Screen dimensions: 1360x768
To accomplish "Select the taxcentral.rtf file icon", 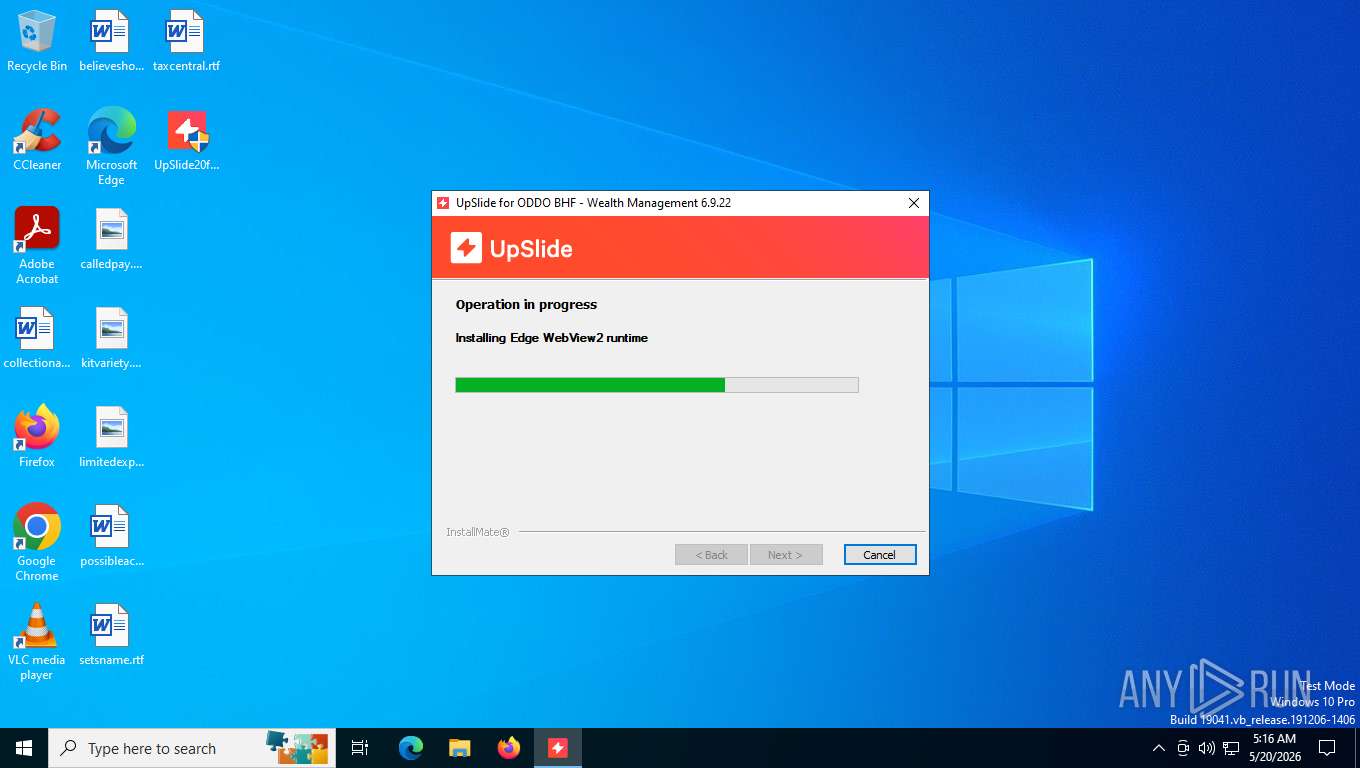I will [186, 41].
